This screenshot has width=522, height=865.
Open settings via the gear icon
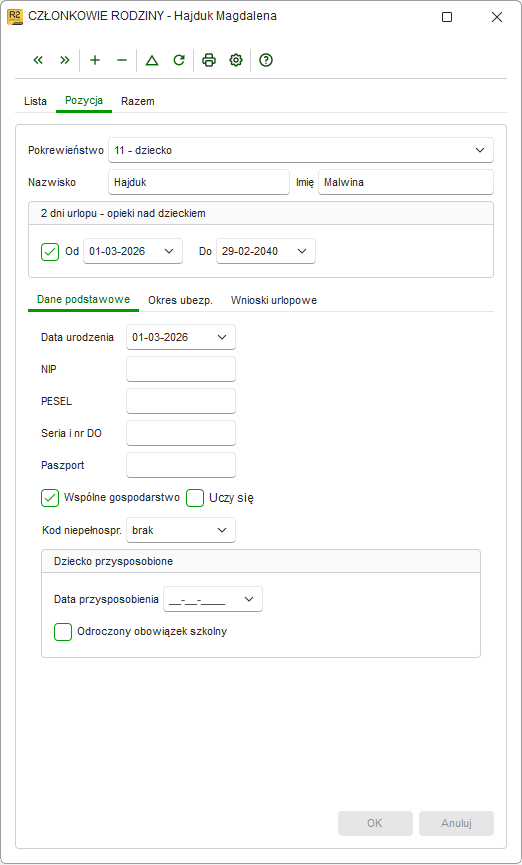(236, 61)
